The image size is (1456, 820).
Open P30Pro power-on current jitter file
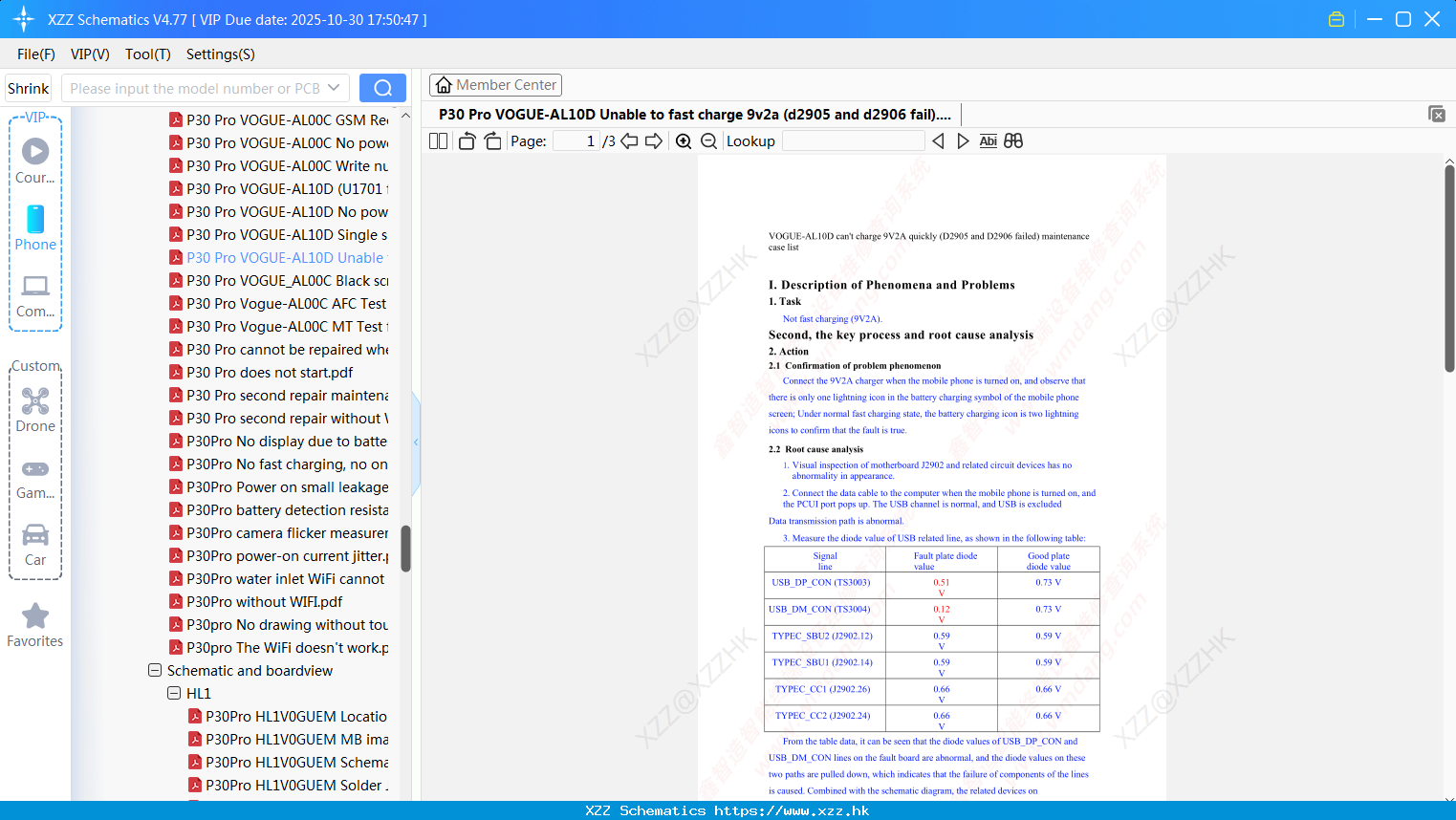279,555
